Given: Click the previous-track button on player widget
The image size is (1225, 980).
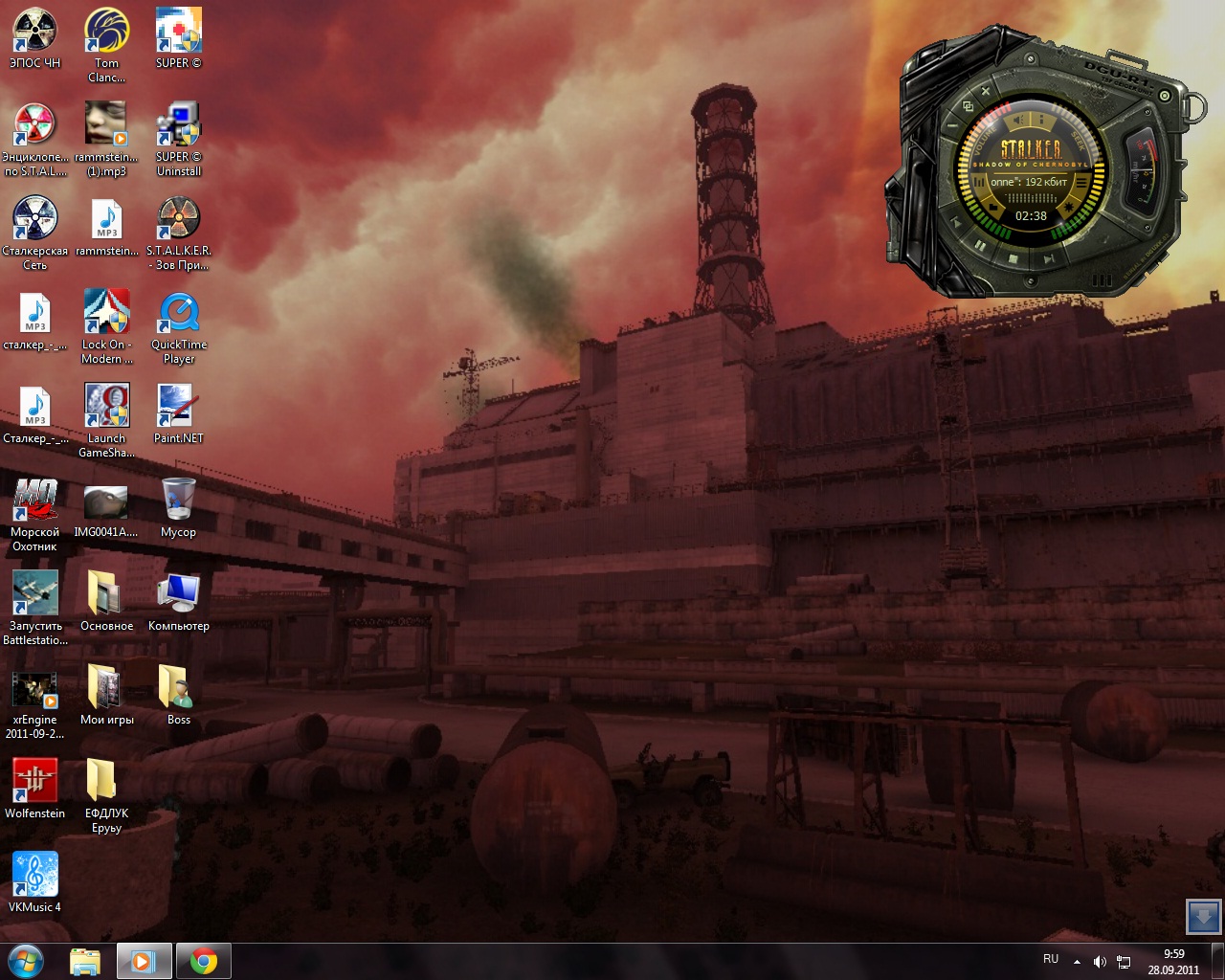Looking at the screenshot, I should 955,222.
